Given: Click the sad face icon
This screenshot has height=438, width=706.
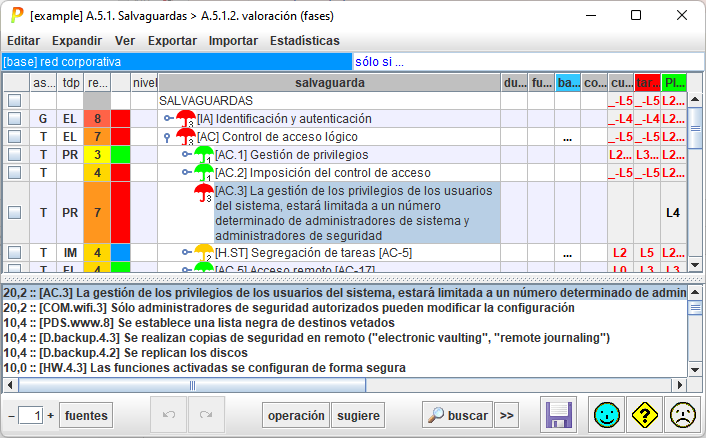Looking at the screenshot, I should [683, 415].
